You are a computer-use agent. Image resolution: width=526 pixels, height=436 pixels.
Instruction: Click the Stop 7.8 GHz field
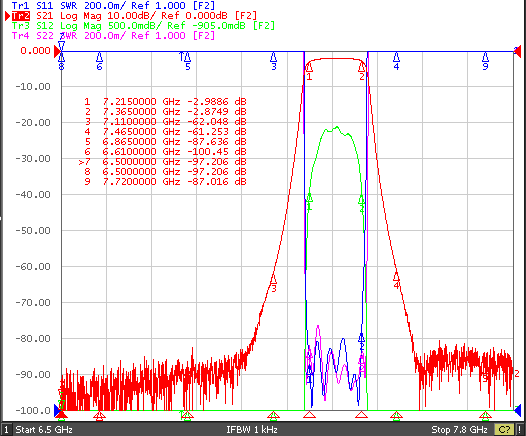[x=459, y=430]
